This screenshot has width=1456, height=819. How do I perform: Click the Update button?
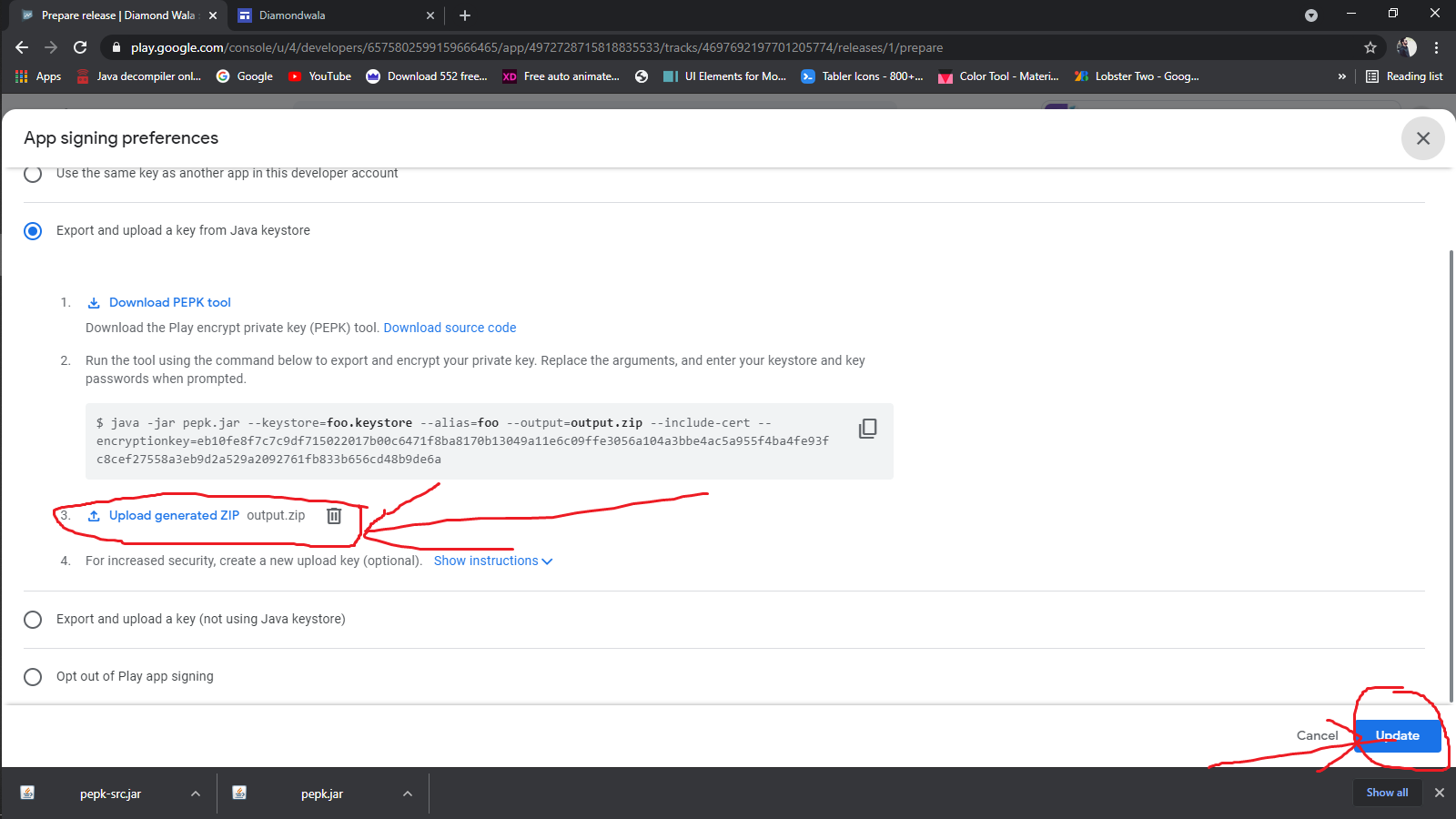pos(1397,735)
